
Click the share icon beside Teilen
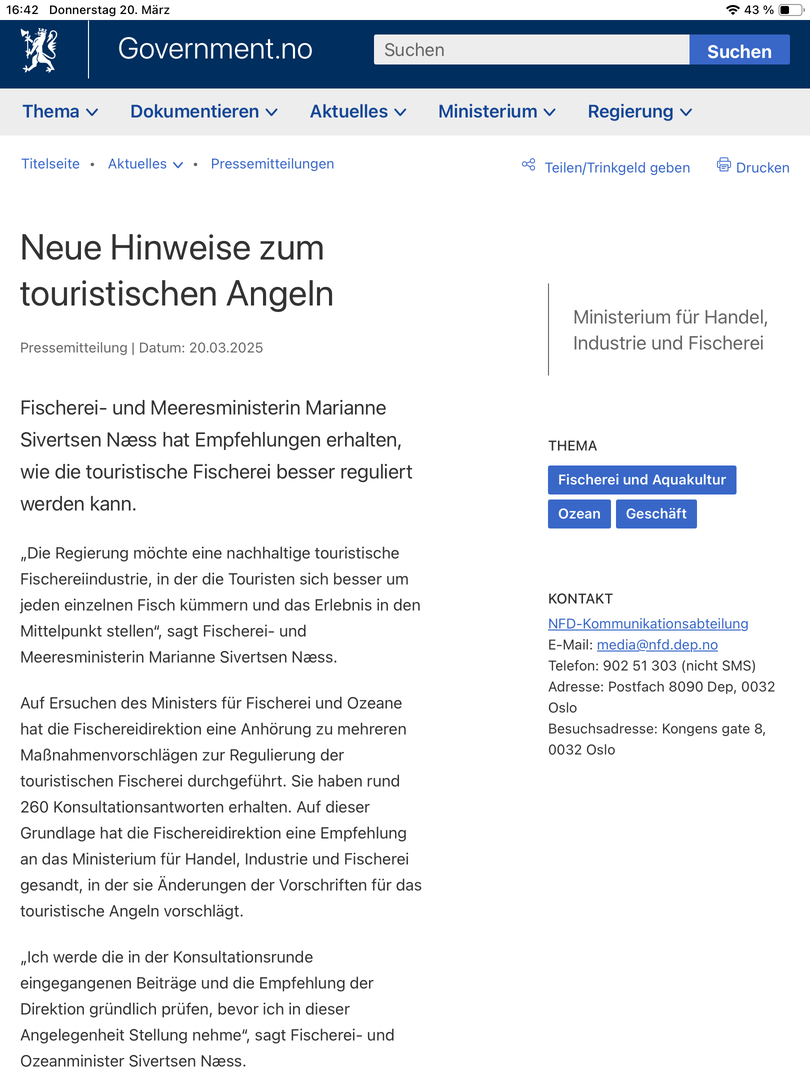[528, 165]
